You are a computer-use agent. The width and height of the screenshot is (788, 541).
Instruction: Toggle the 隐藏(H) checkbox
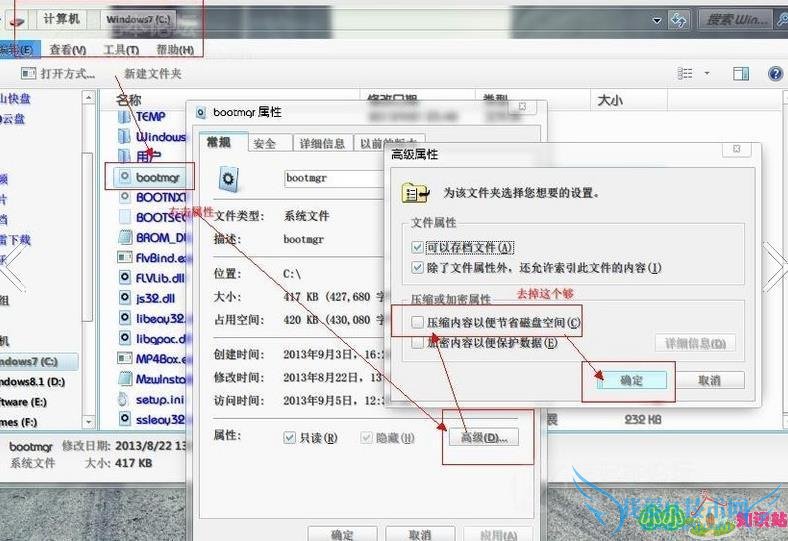pyautogui.click(x=366, y=438)
